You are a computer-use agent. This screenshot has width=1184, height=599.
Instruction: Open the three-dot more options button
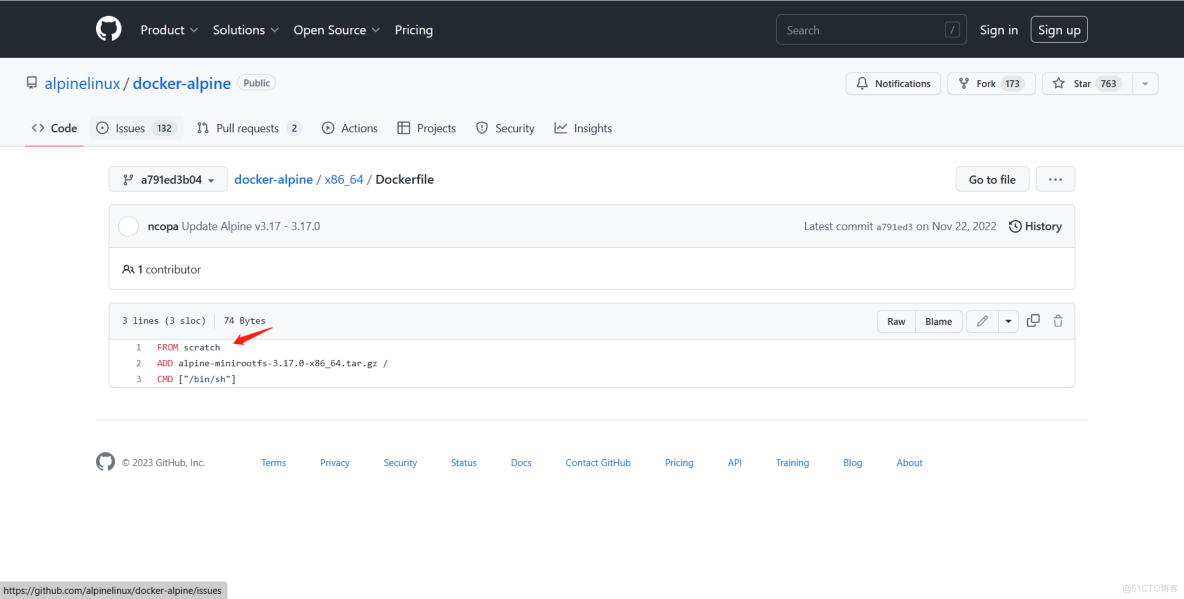coord(1055,180)
